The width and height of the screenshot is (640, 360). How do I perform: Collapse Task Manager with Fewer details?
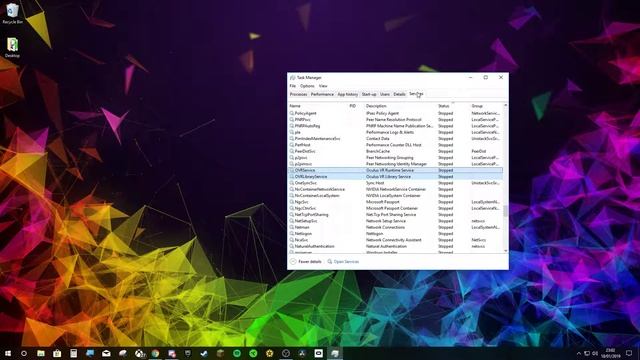click(x=306, y=262)
